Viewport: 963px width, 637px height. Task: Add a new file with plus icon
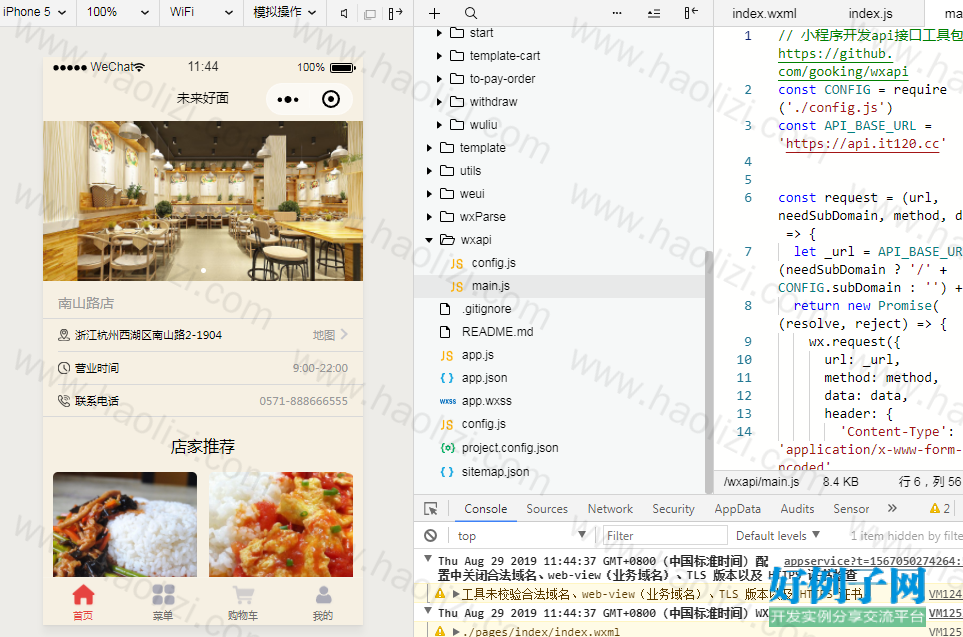(x=434, y=13)
